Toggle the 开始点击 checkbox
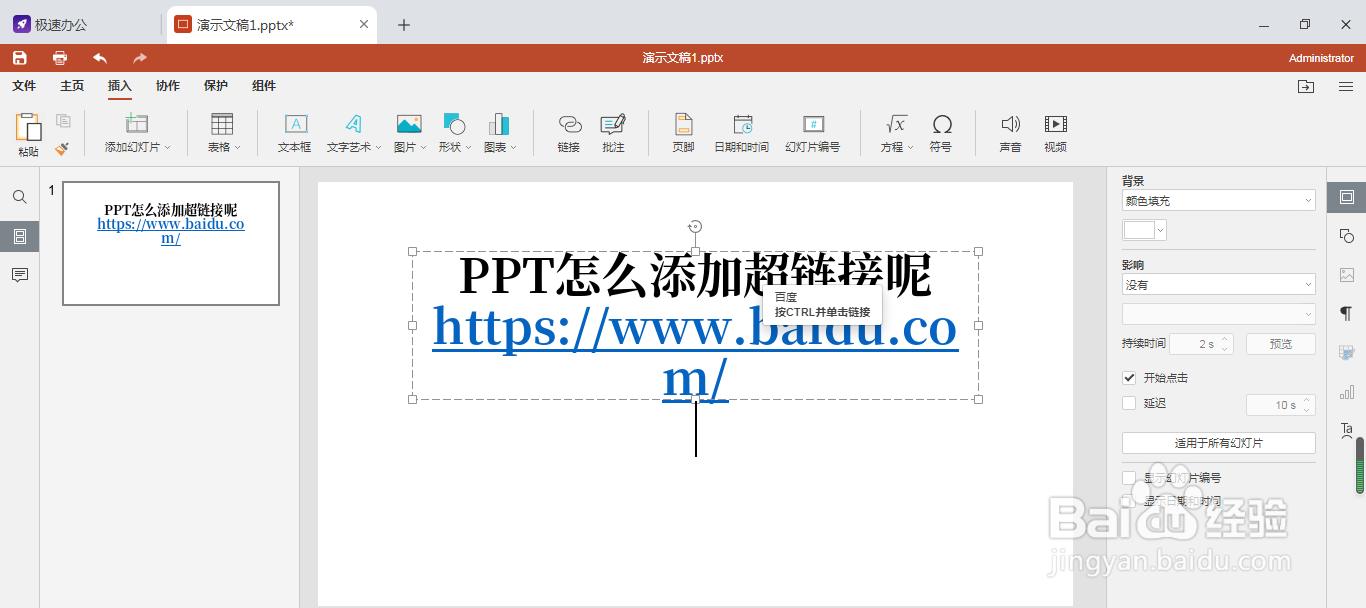1366x608 pixels. tap(1129, 378)
